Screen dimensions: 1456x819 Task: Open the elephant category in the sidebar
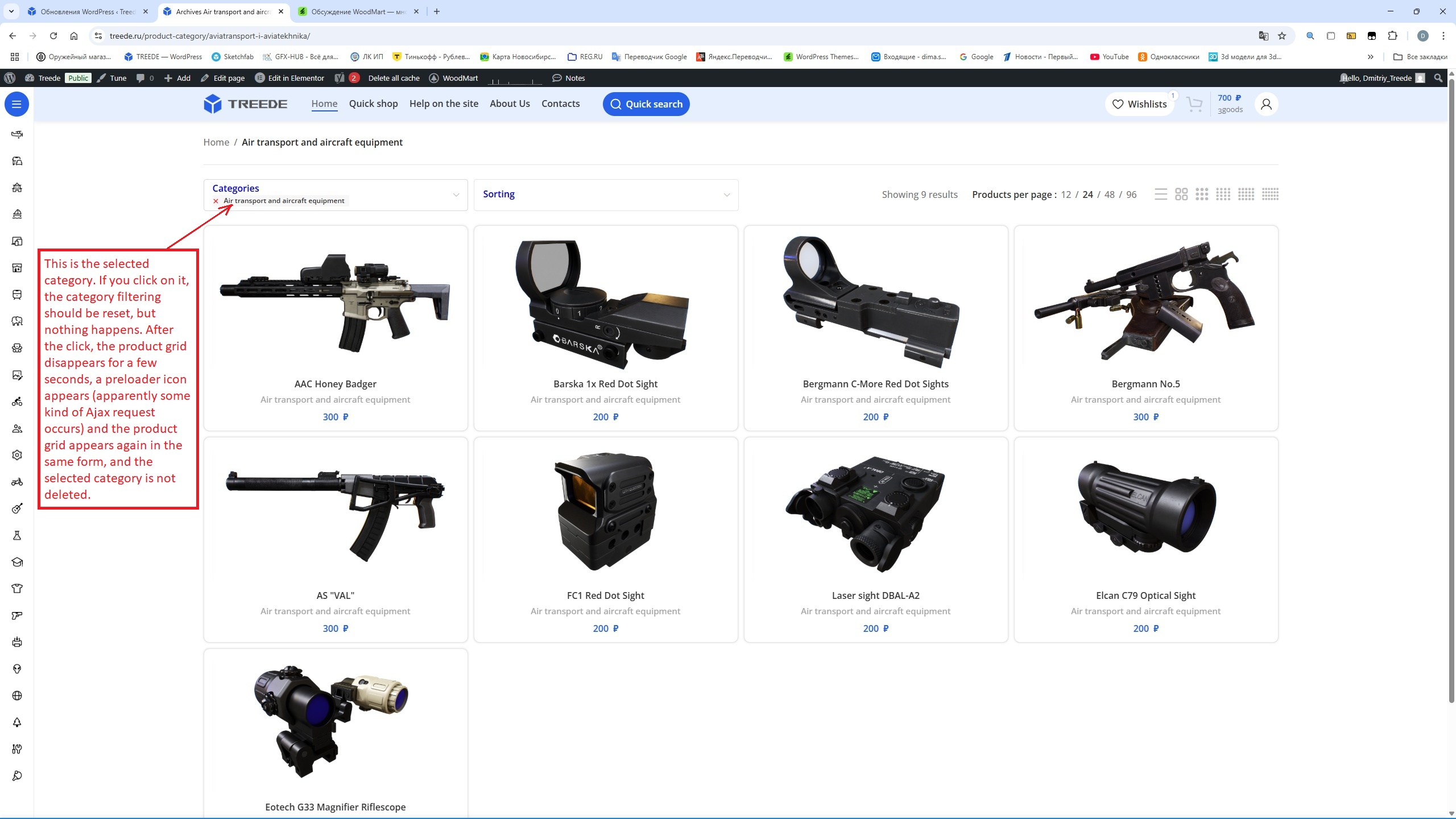[17, 321]
